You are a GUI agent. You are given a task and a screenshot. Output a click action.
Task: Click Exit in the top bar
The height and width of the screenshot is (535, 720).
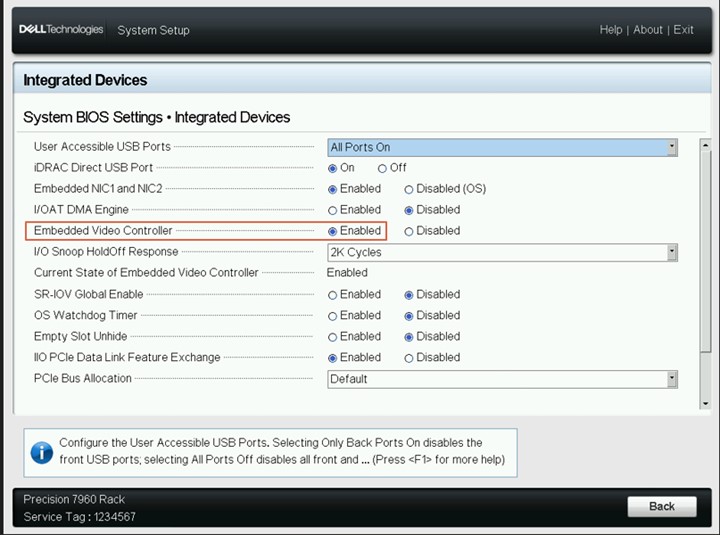pos(684,30)
